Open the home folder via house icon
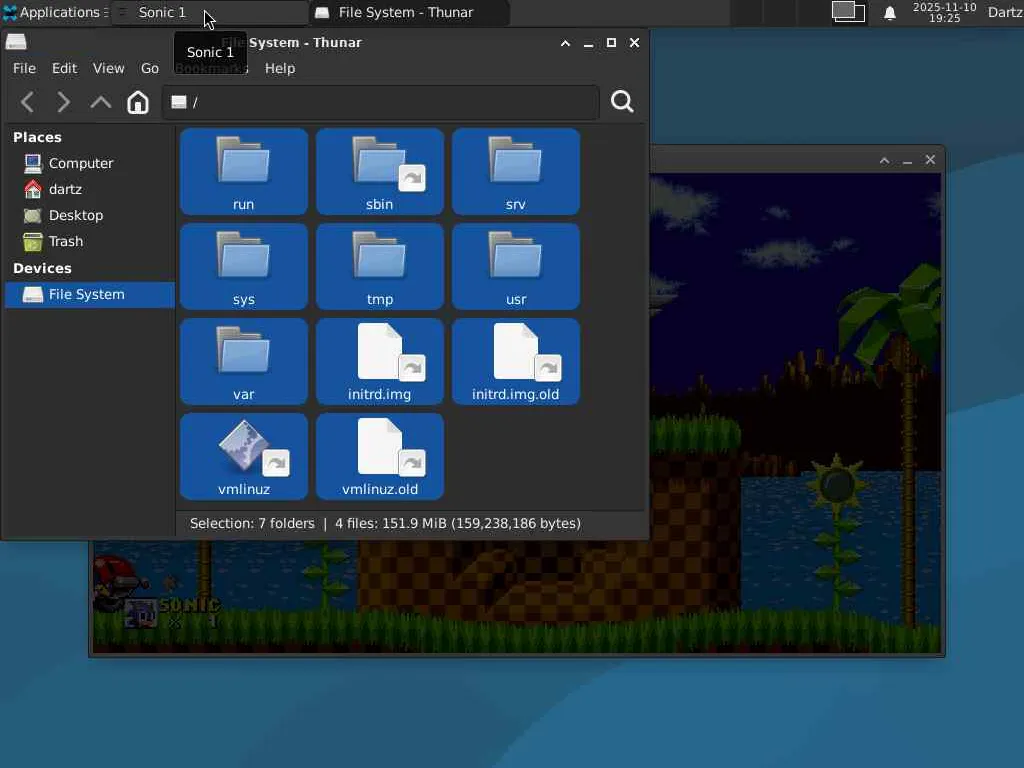This screenshot has width=1024, height=768. coord(138,102)
